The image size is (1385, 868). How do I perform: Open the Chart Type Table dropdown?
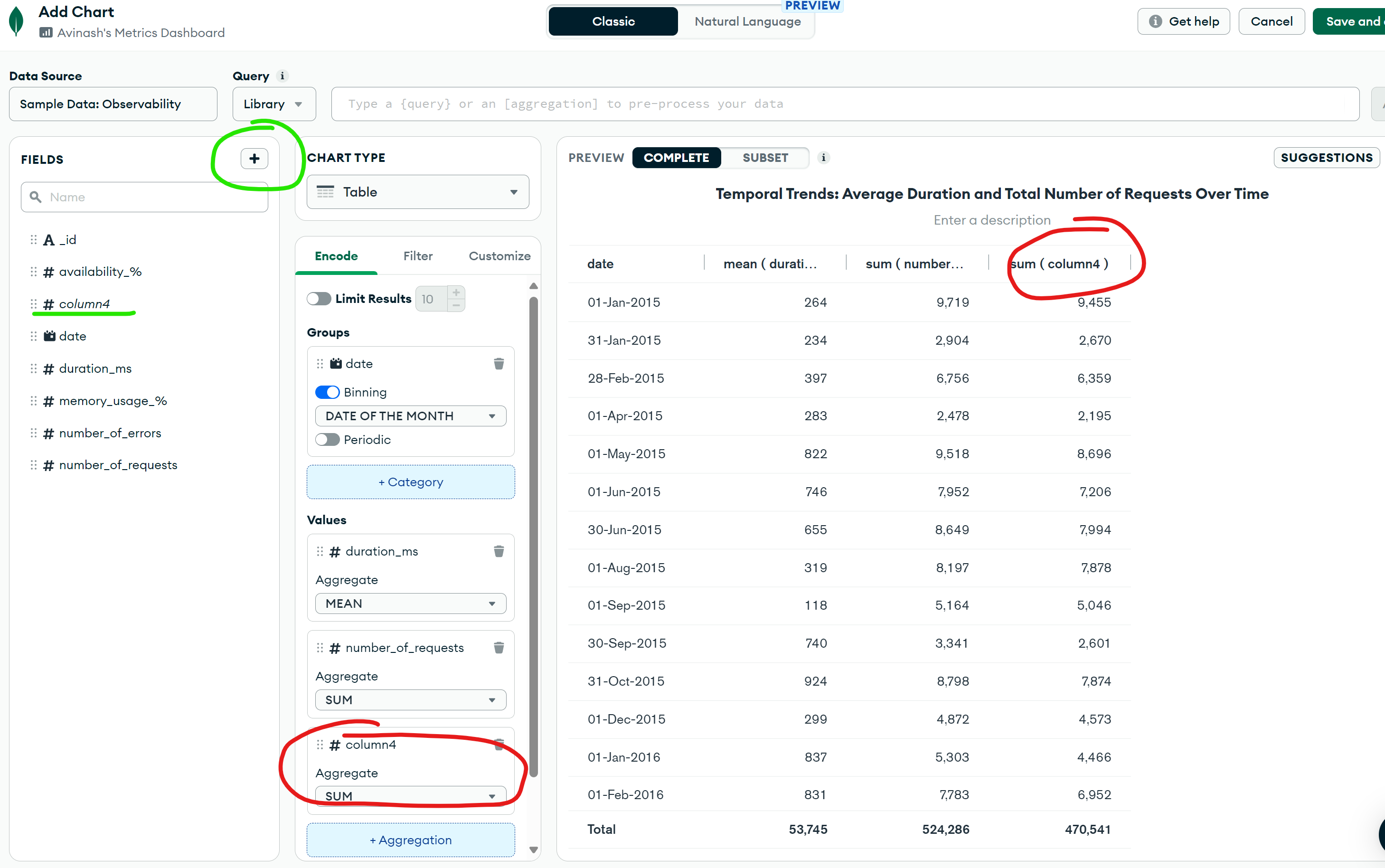tap(417, 192)
